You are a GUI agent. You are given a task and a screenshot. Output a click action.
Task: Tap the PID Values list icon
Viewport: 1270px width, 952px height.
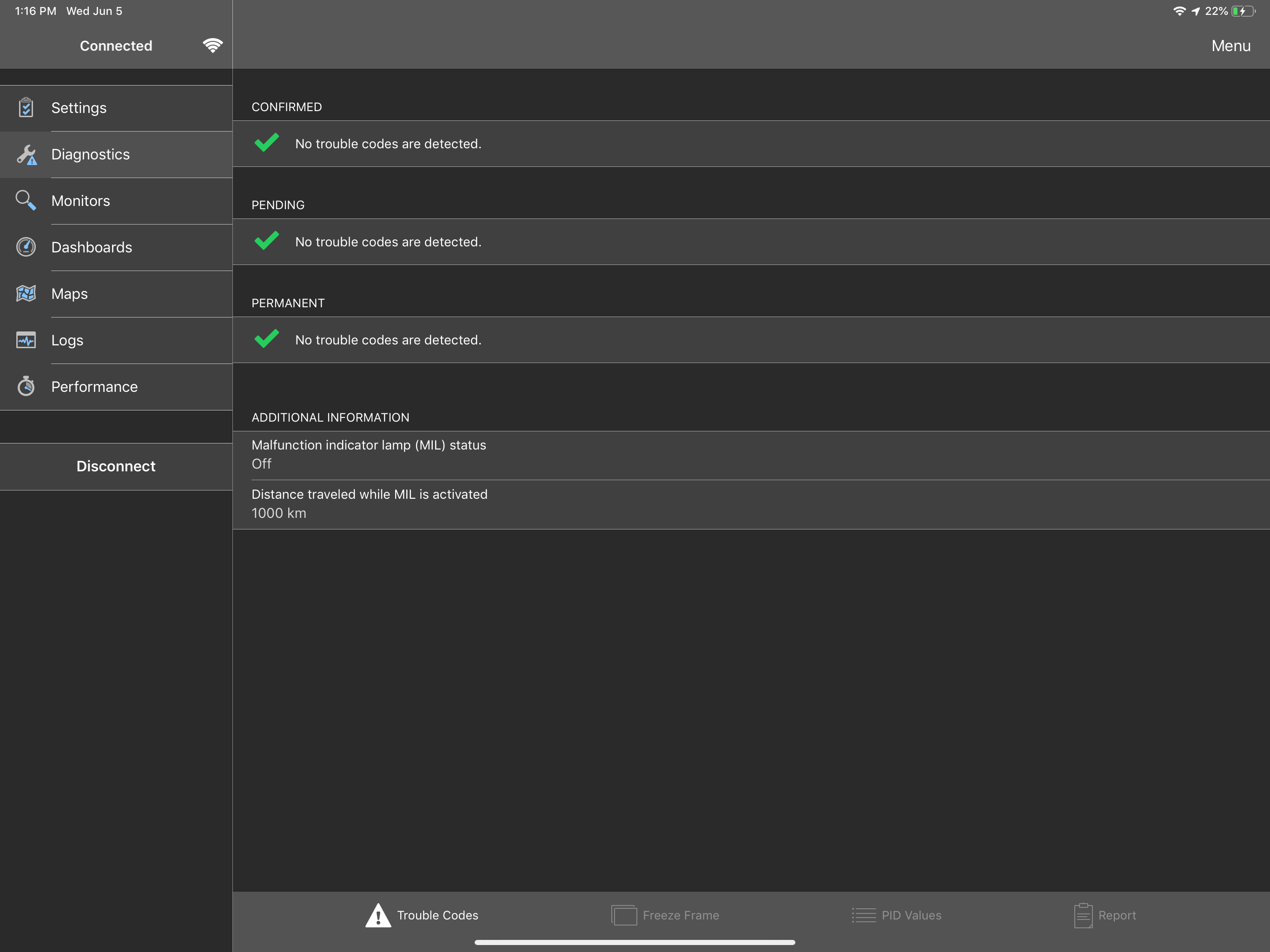pos(864,915)
